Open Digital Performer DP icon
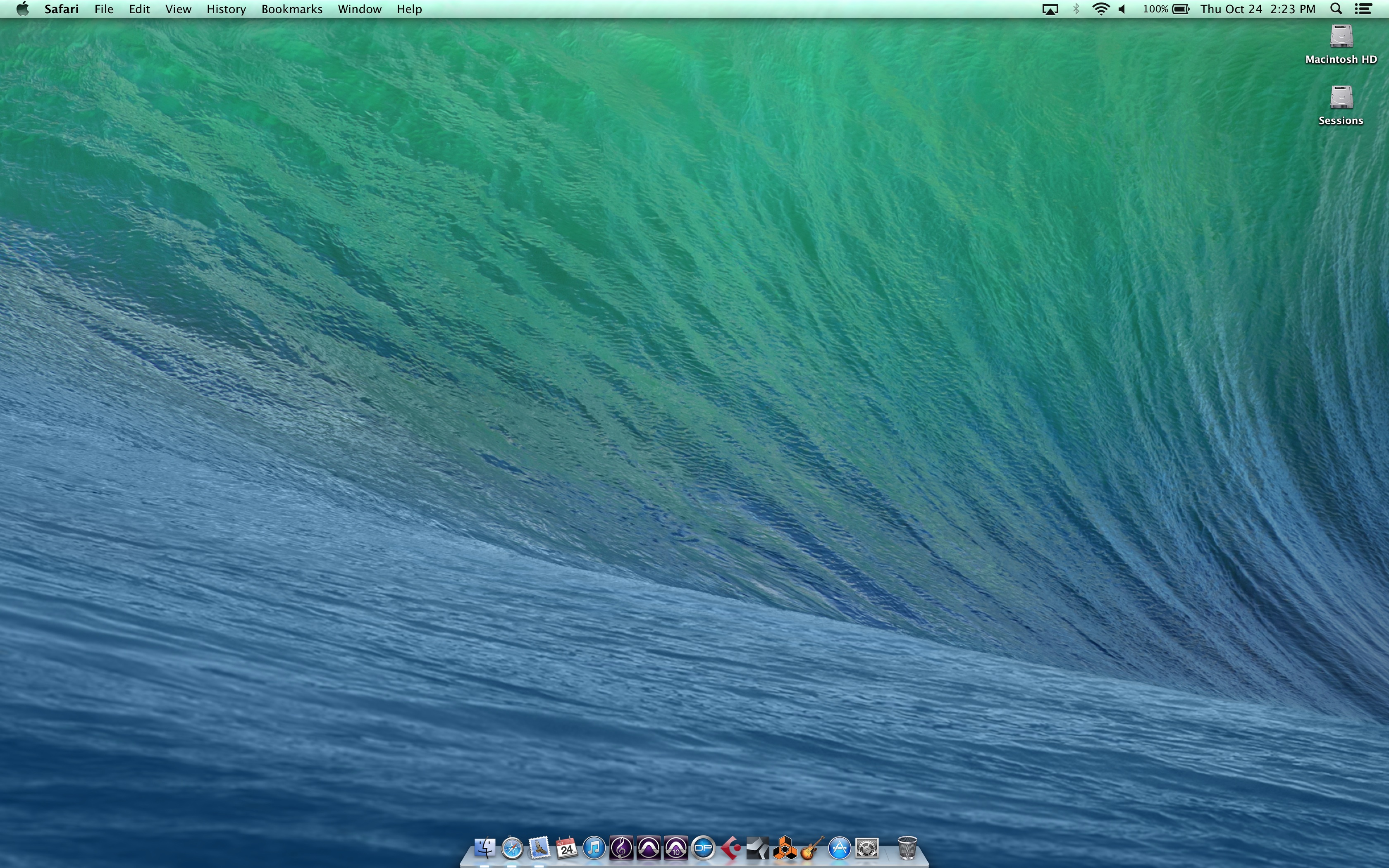1389x868 pixels. tap(703, 847)
